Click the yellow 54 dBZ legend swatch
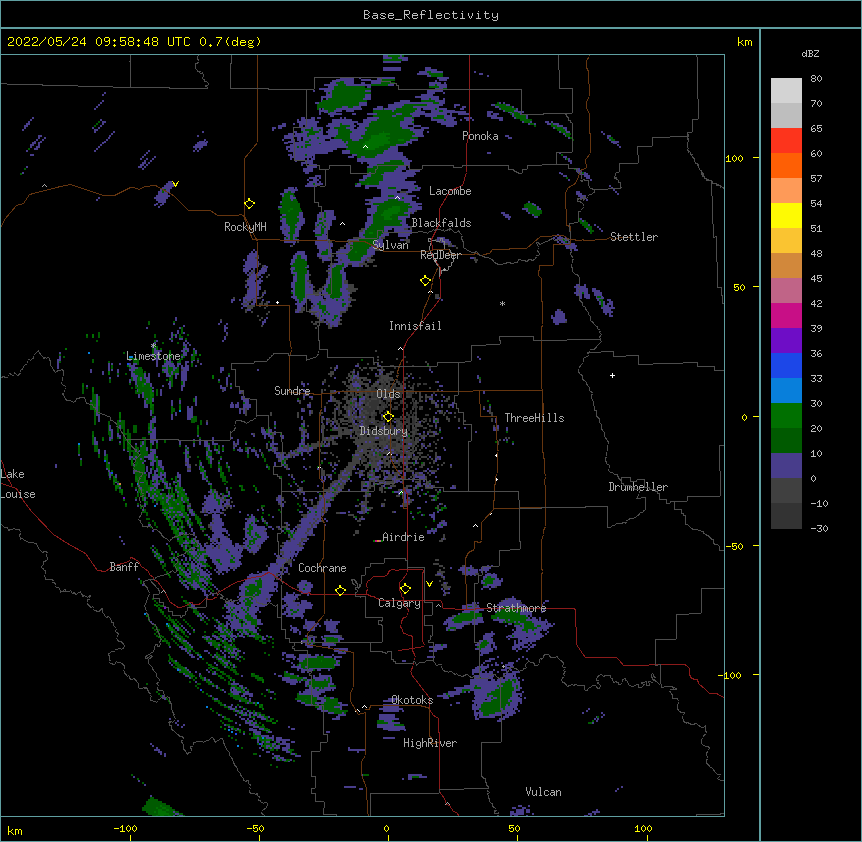This screenshot has width=862, height=842. 786,215
